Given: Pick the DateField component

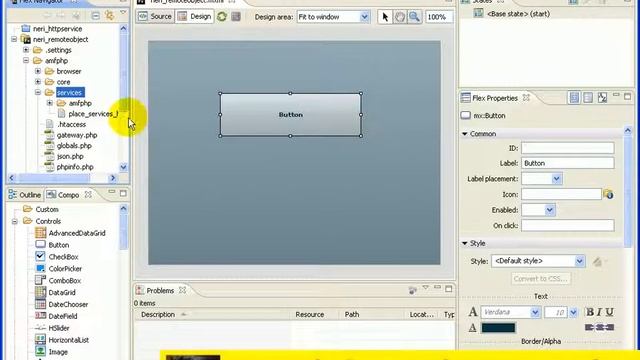Looking at the screenshot, I should pos(62,316).
